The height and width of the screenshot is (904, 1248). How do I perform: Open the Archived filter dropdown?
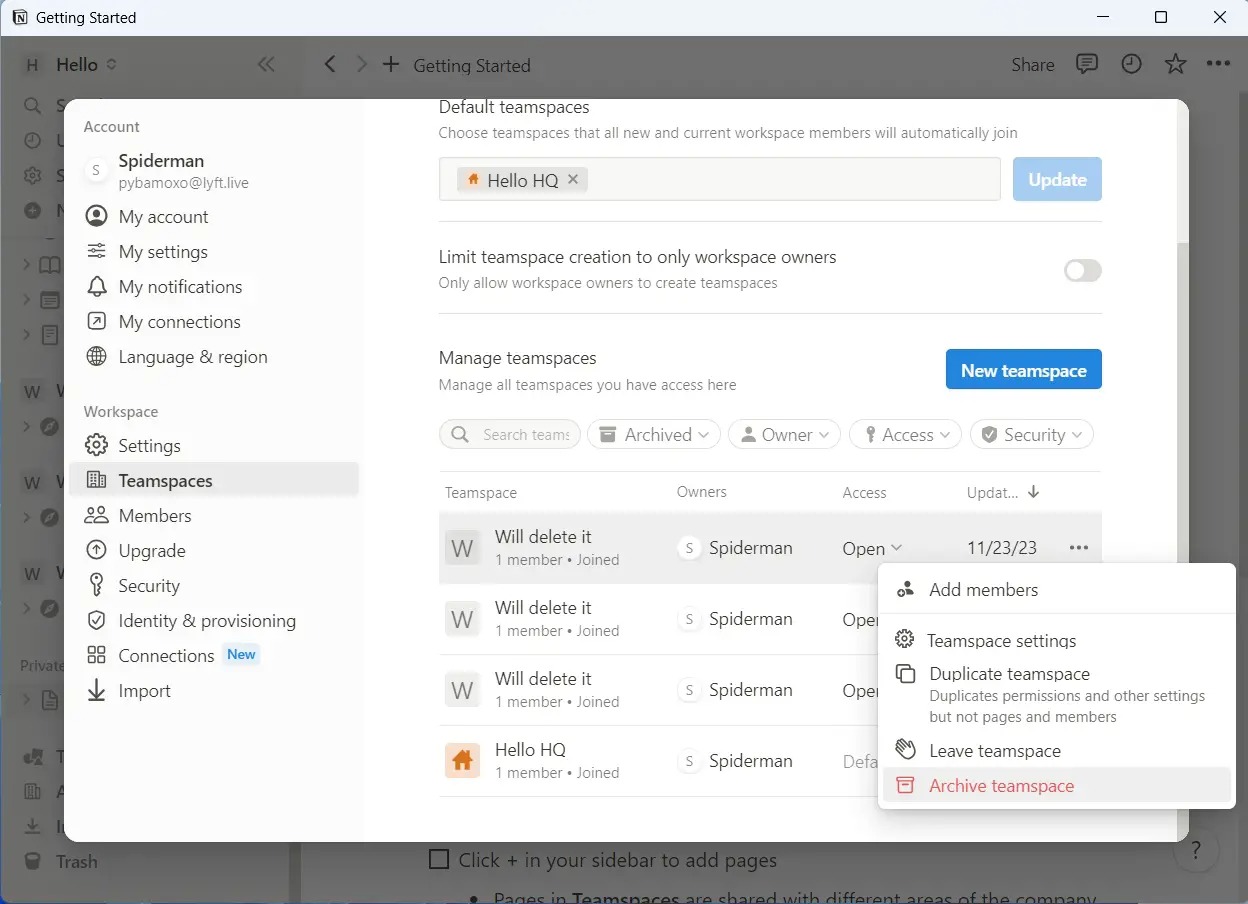653,434
